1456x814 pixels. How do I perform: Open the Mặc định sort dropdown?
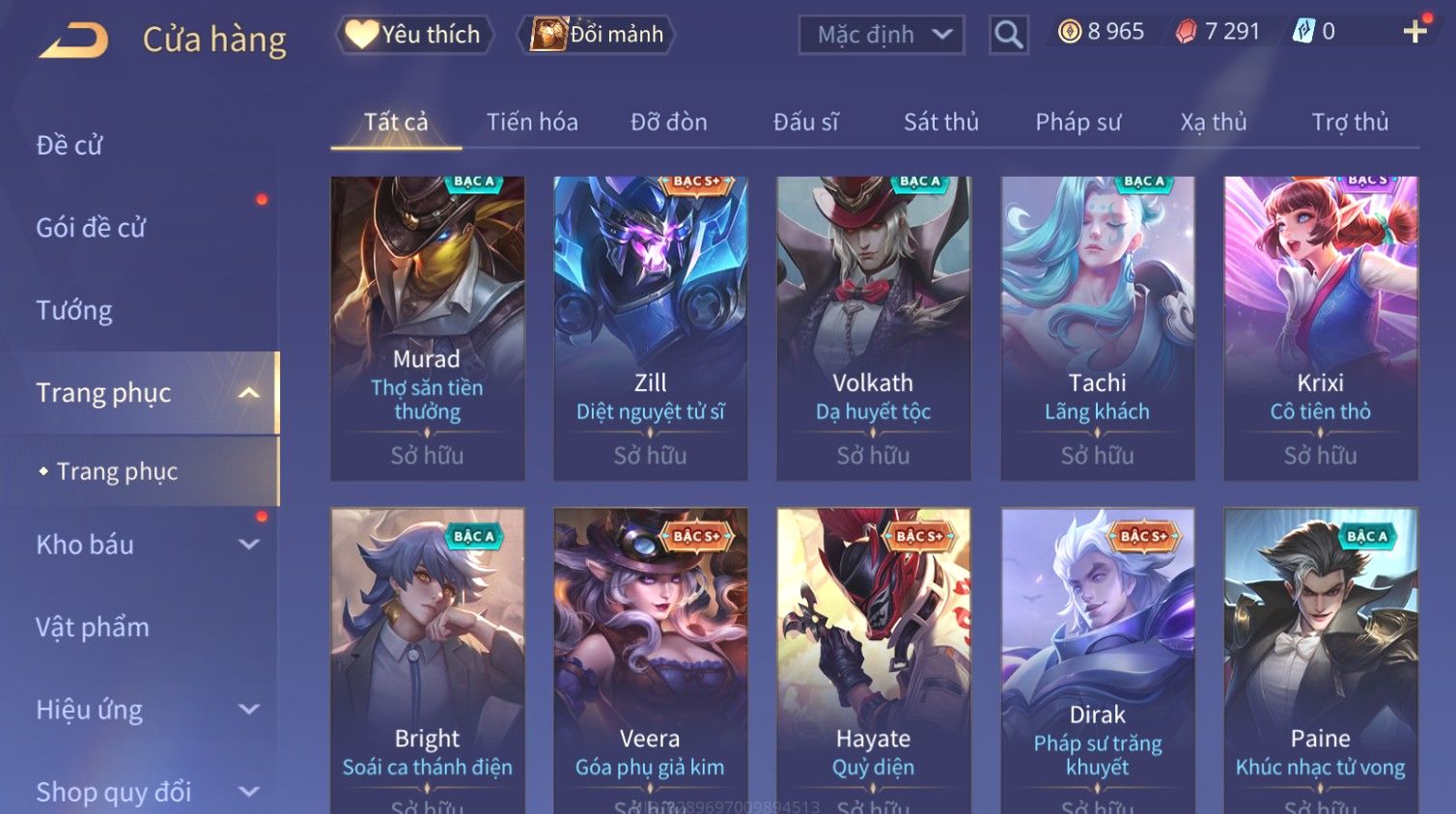tap(882, 35)
